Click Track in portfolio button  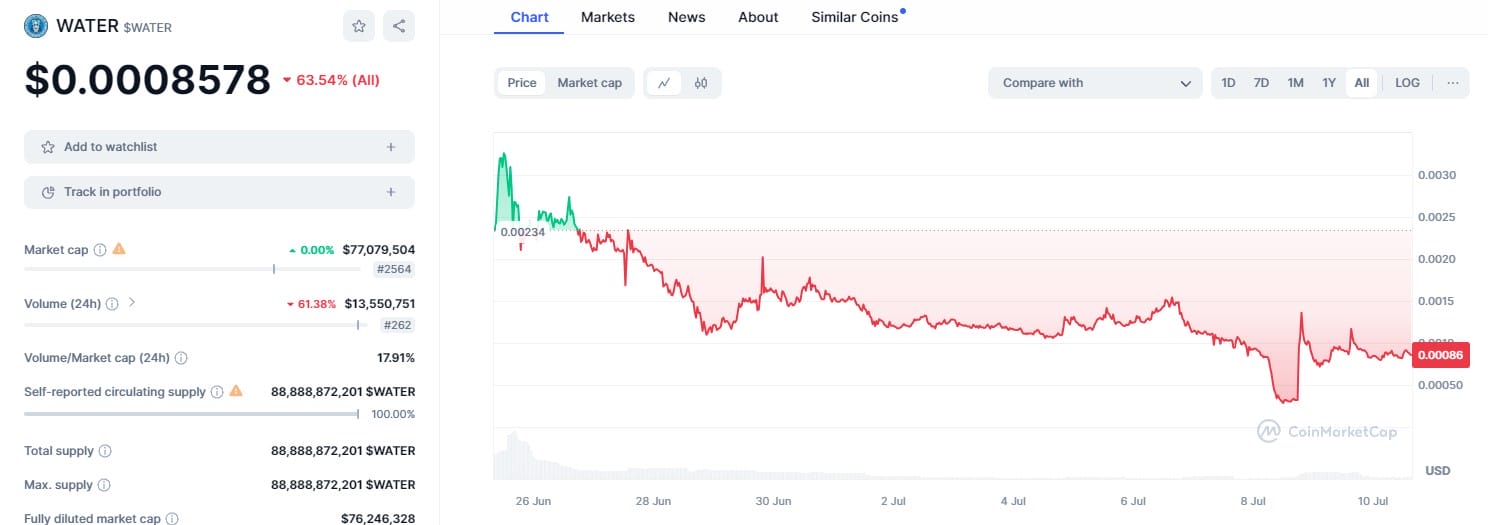coord(219,192)
